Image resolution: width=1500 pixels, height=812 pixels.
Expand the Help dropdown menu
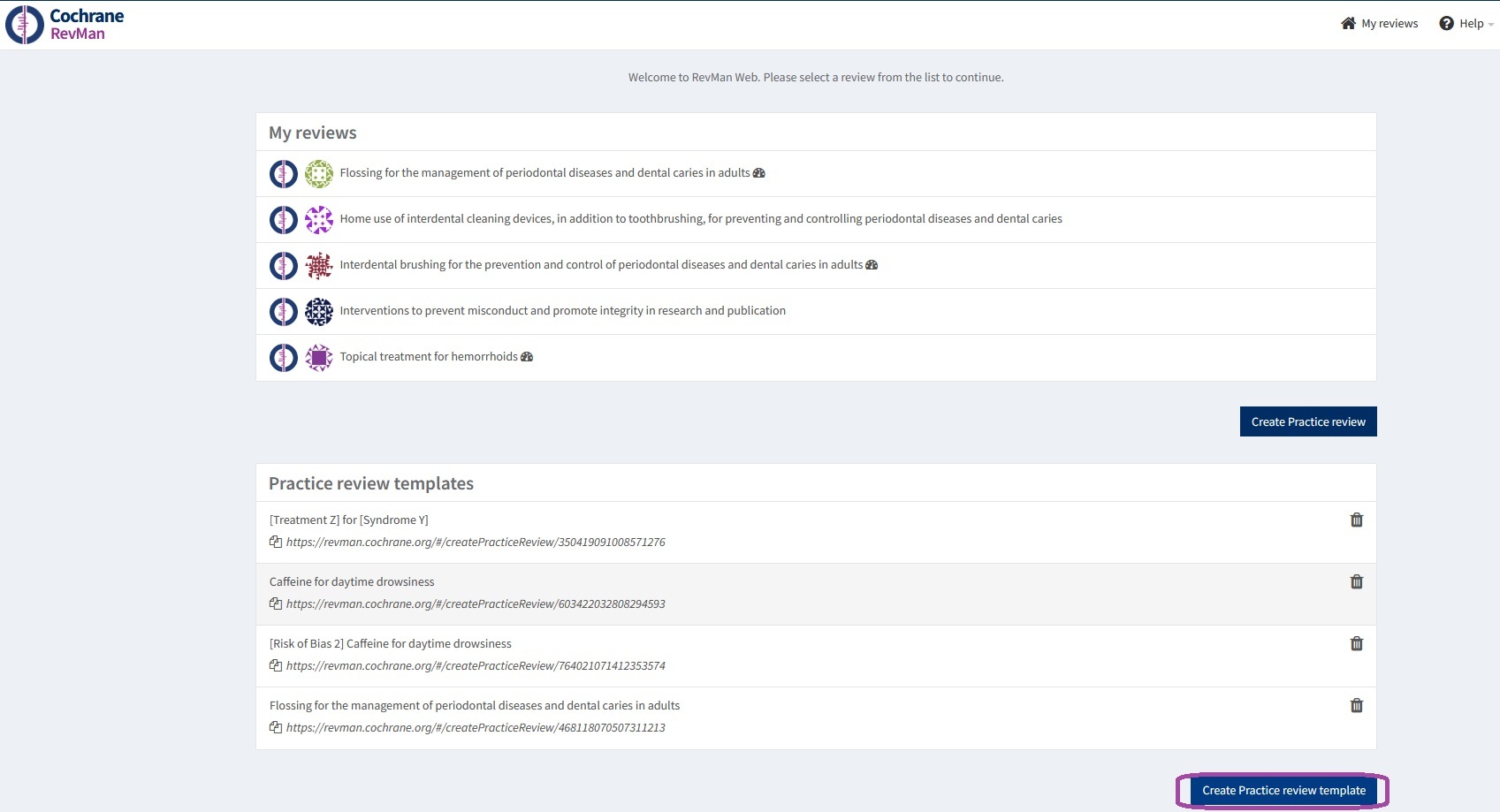1466,24
